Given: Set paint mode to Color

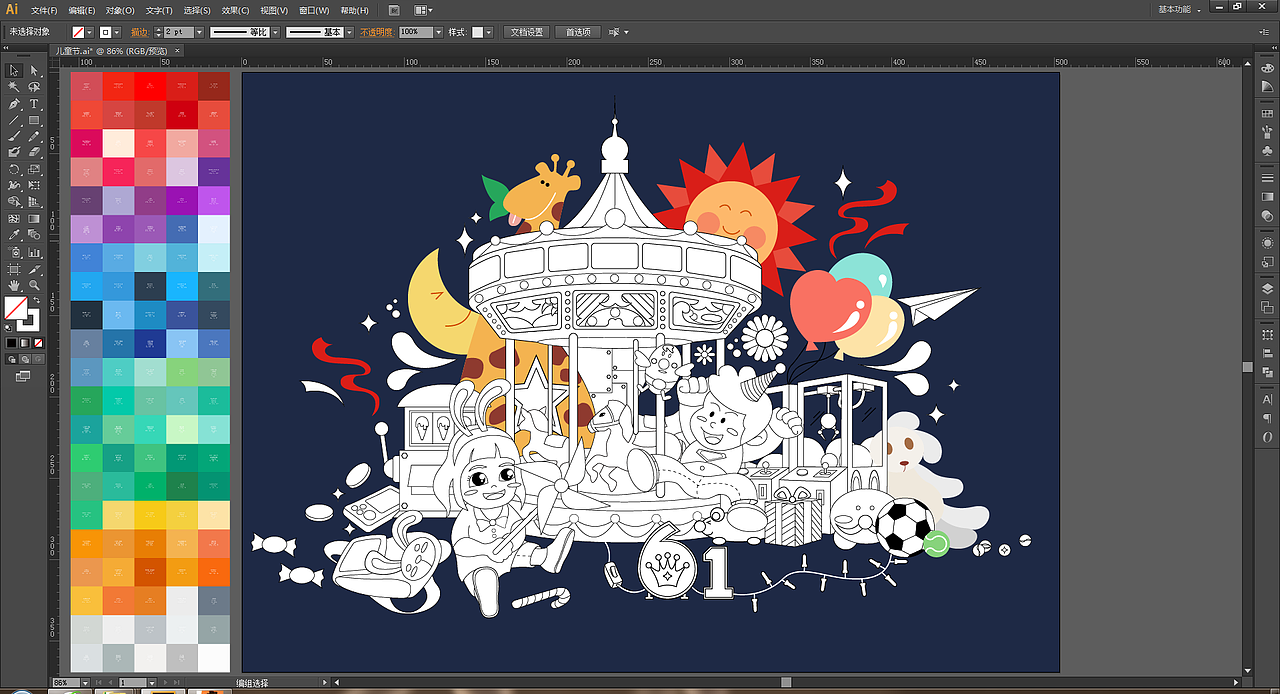Looking at the screenshot, I should (11, 343).
